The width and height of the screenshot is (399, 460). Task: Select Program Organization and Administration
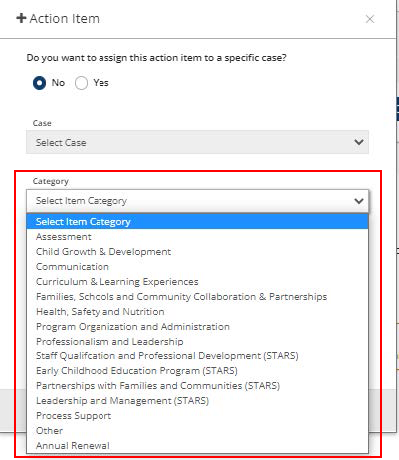(x=197, y=327)
